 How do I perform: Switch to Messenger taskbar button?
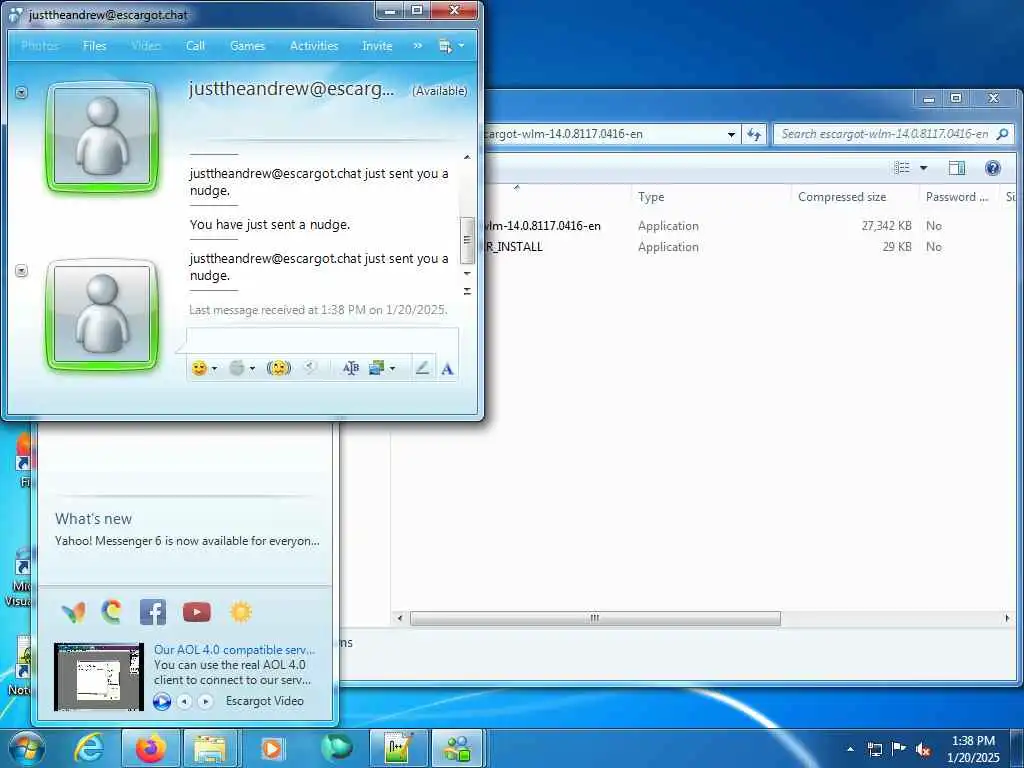(458, 748)
